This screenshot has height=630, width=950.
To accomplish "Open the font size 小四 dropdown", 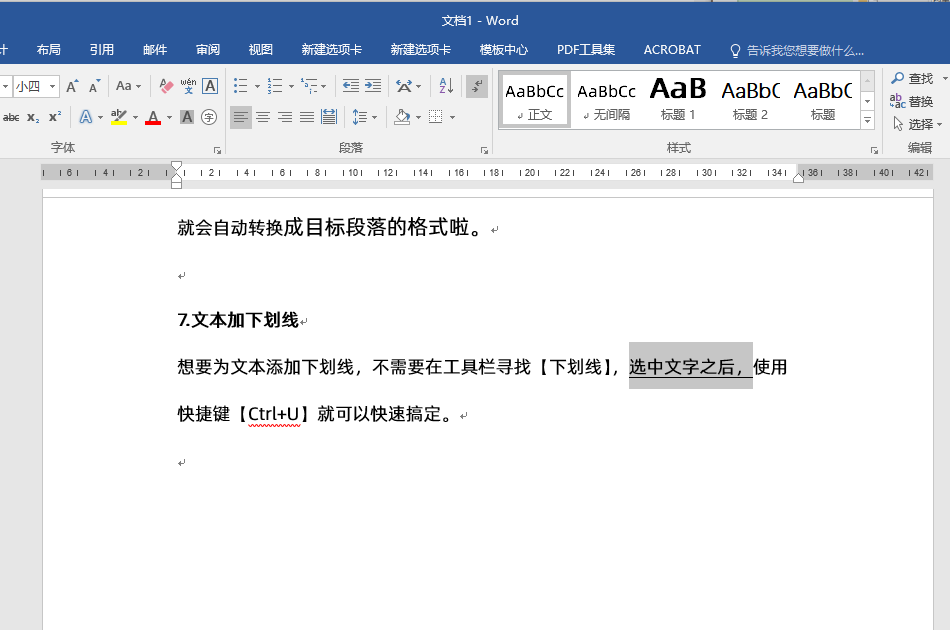I will [52, 86].
